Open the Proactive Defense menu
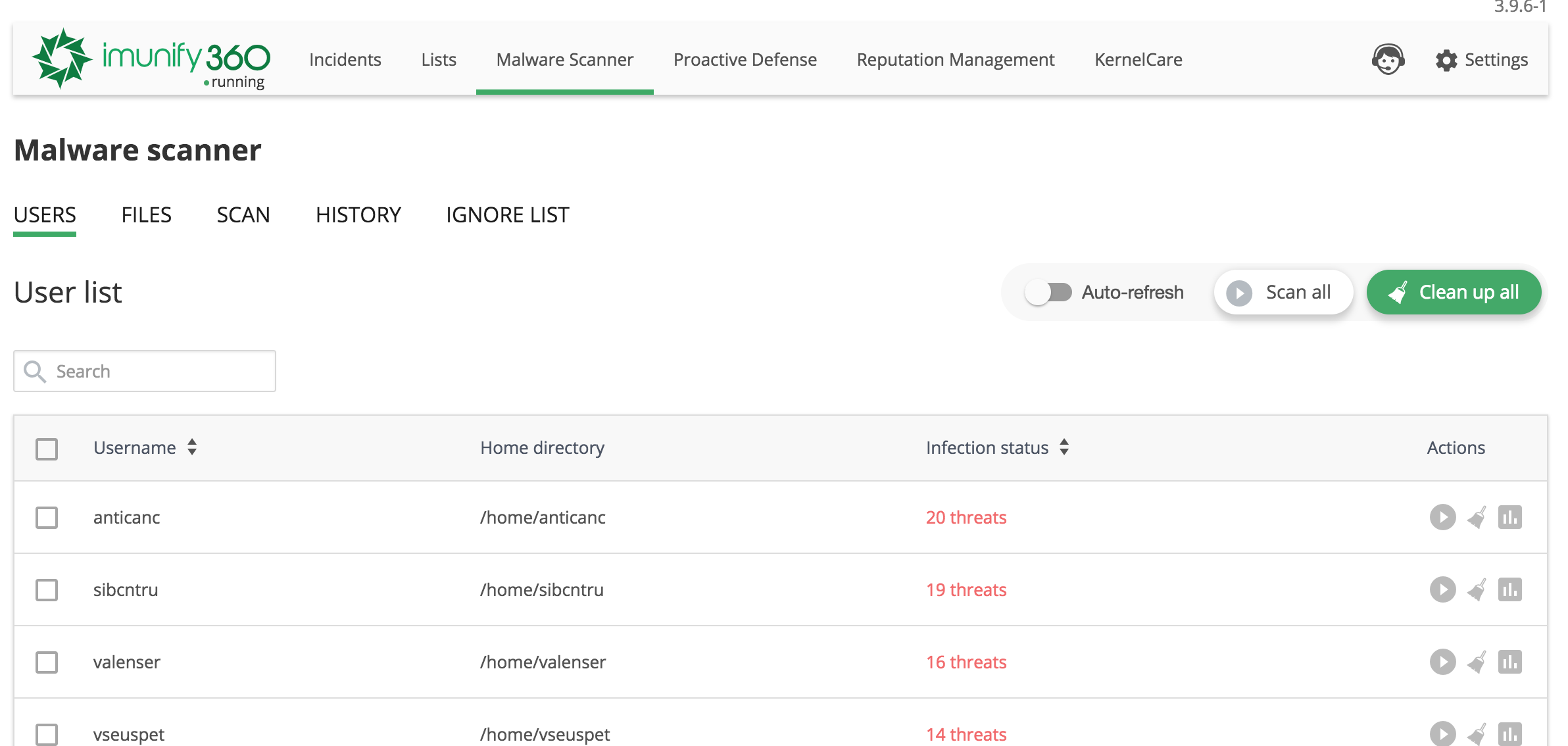 (745, 60)
